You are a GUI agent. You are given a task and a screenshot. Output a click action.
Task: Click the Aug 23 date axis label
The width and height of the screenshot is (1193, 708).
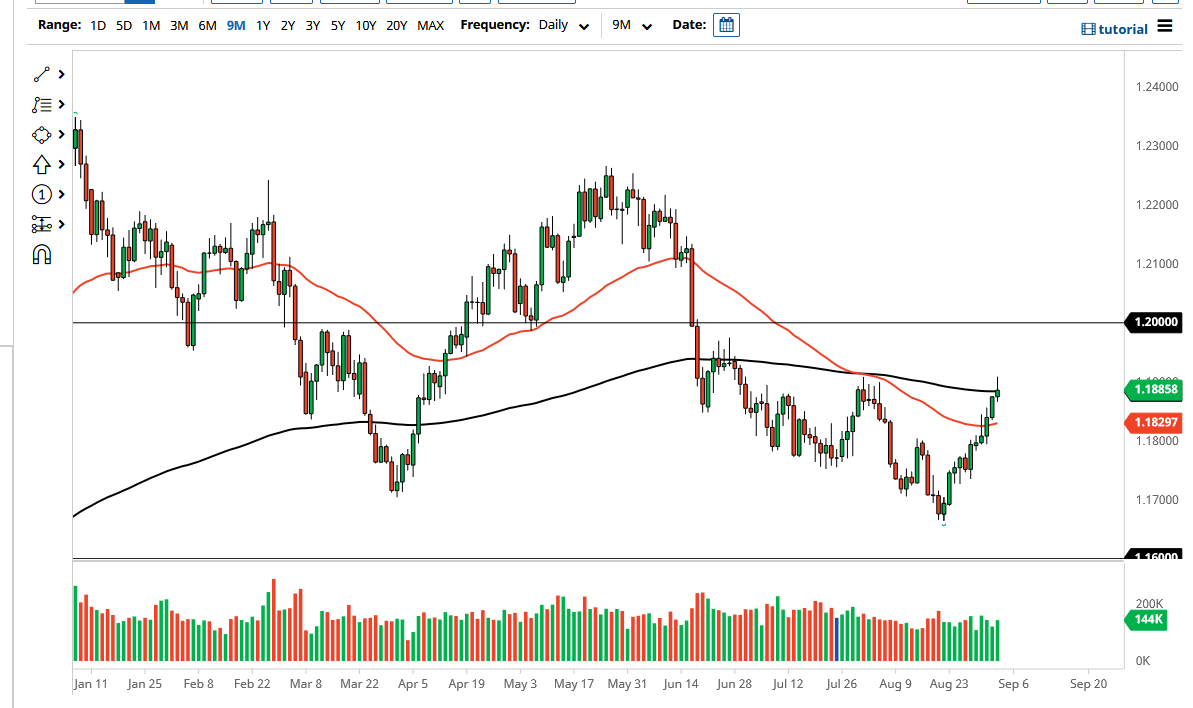pos(949,684)
